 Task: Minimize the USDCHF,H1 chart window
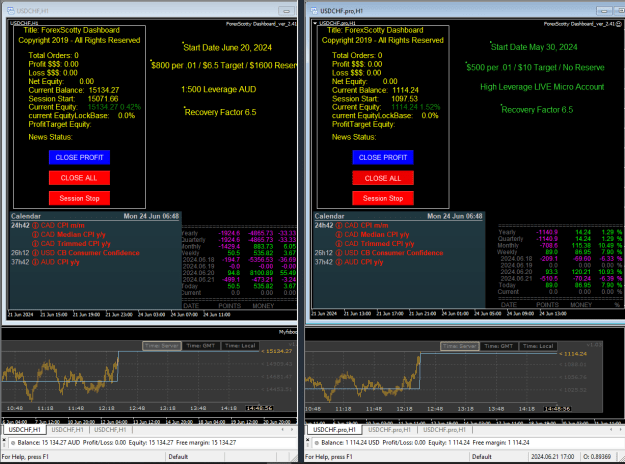pyautogui.click(x=286, y=11)
